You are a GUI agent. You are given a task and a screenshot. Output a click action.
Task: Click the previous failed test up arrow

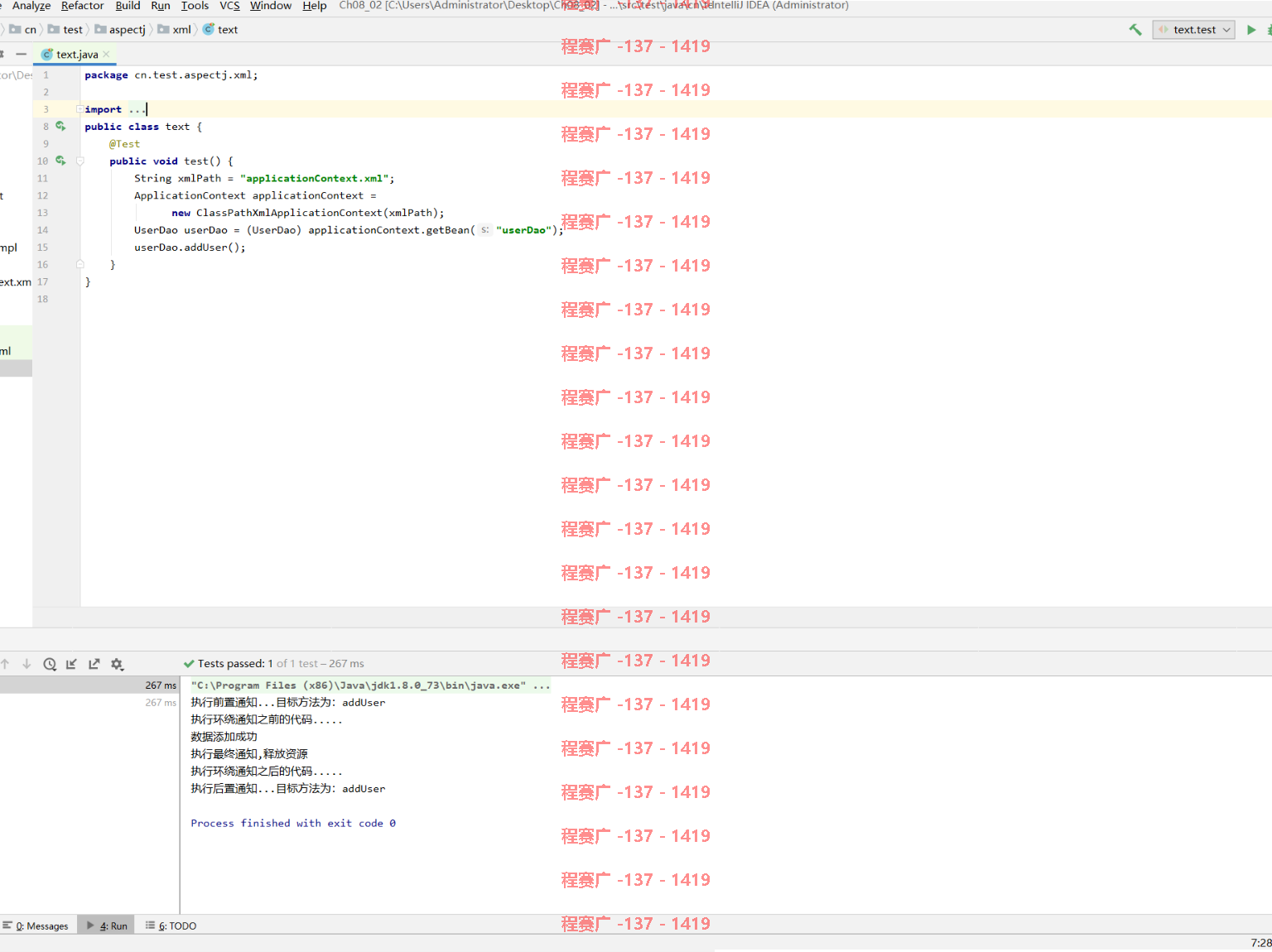coord(5,664)
